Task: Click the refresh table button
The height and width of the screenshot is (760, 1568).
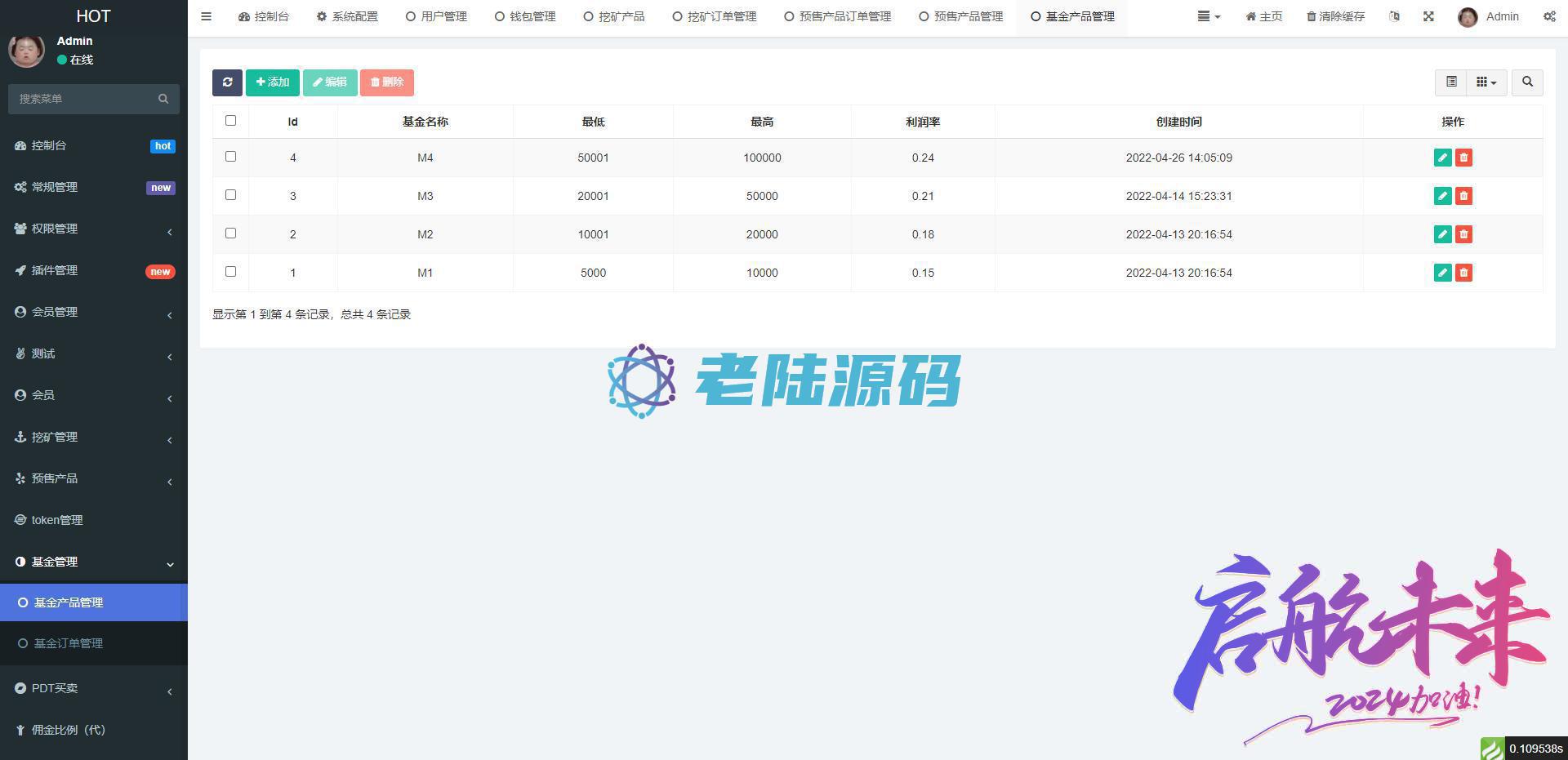Action: click(227, 82)
